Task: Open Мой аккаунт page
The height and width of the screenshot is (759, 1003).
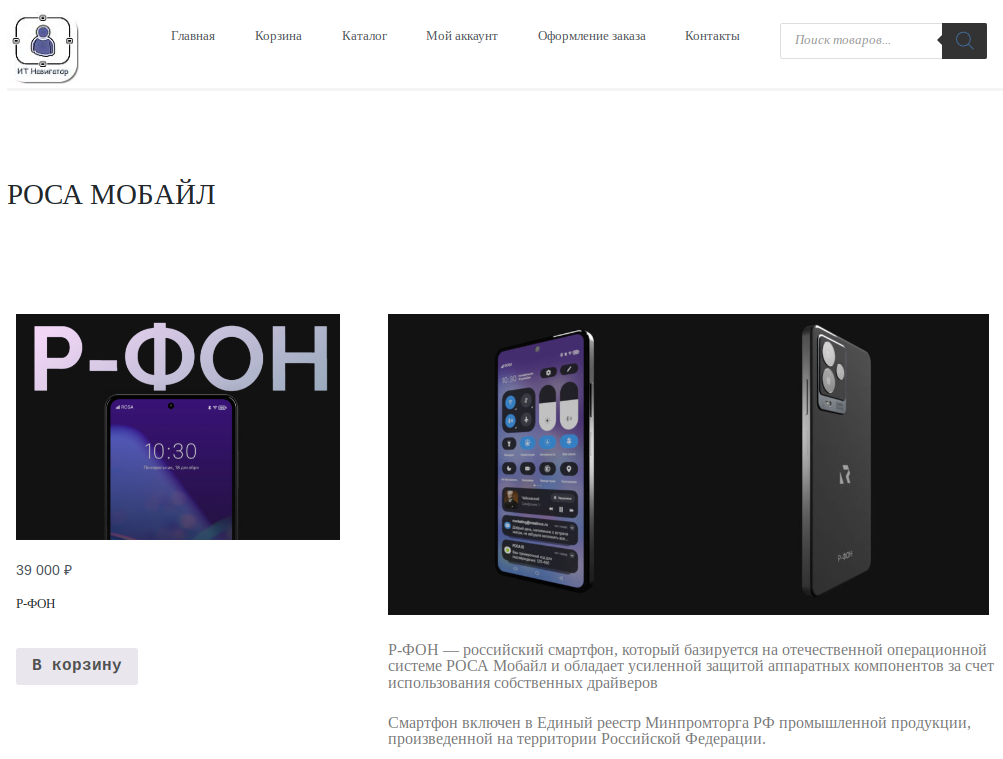Action: coord(462,36)
